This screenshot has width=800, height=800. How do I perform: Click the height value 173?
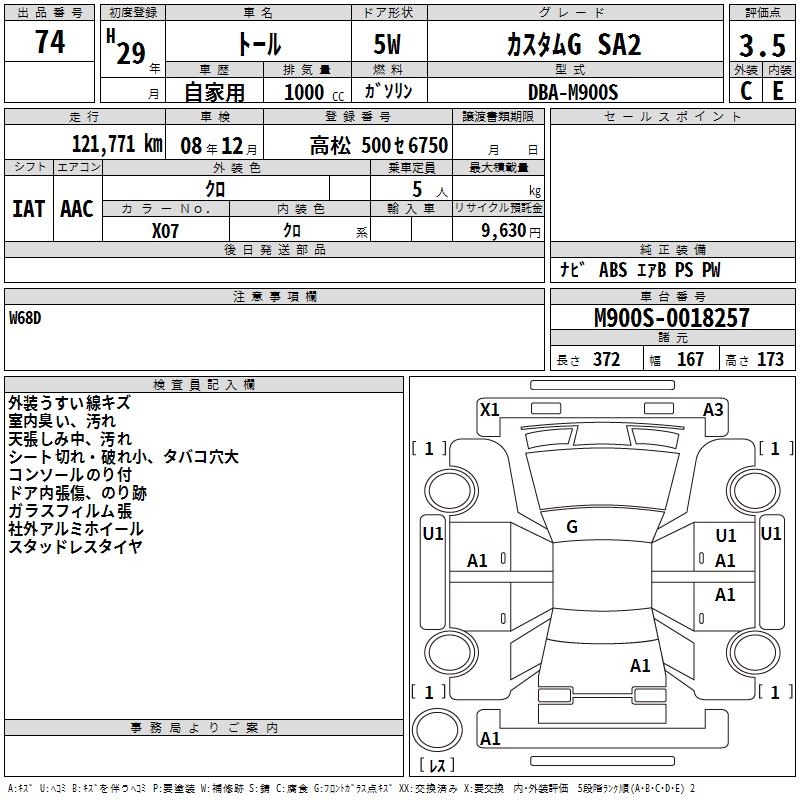770,359
